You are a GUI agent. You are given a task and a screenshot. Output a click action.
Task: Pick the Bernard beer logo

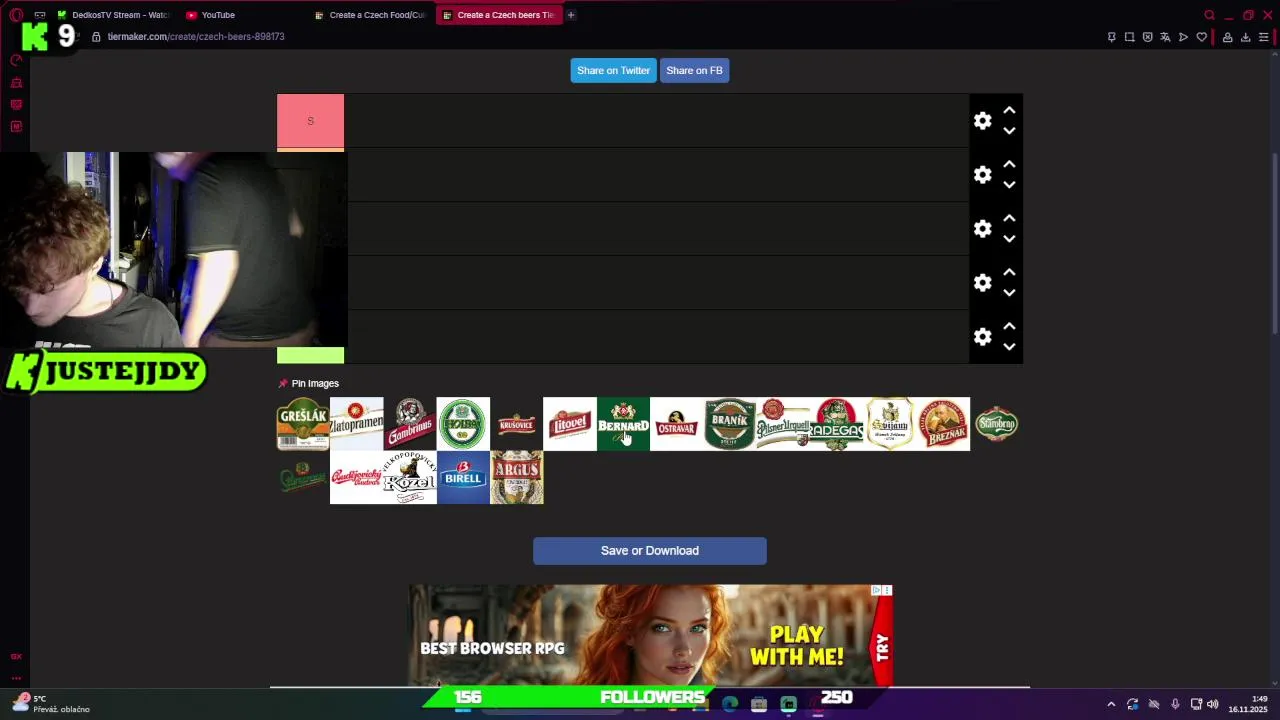pyautogui.click(x=623, y=424)
